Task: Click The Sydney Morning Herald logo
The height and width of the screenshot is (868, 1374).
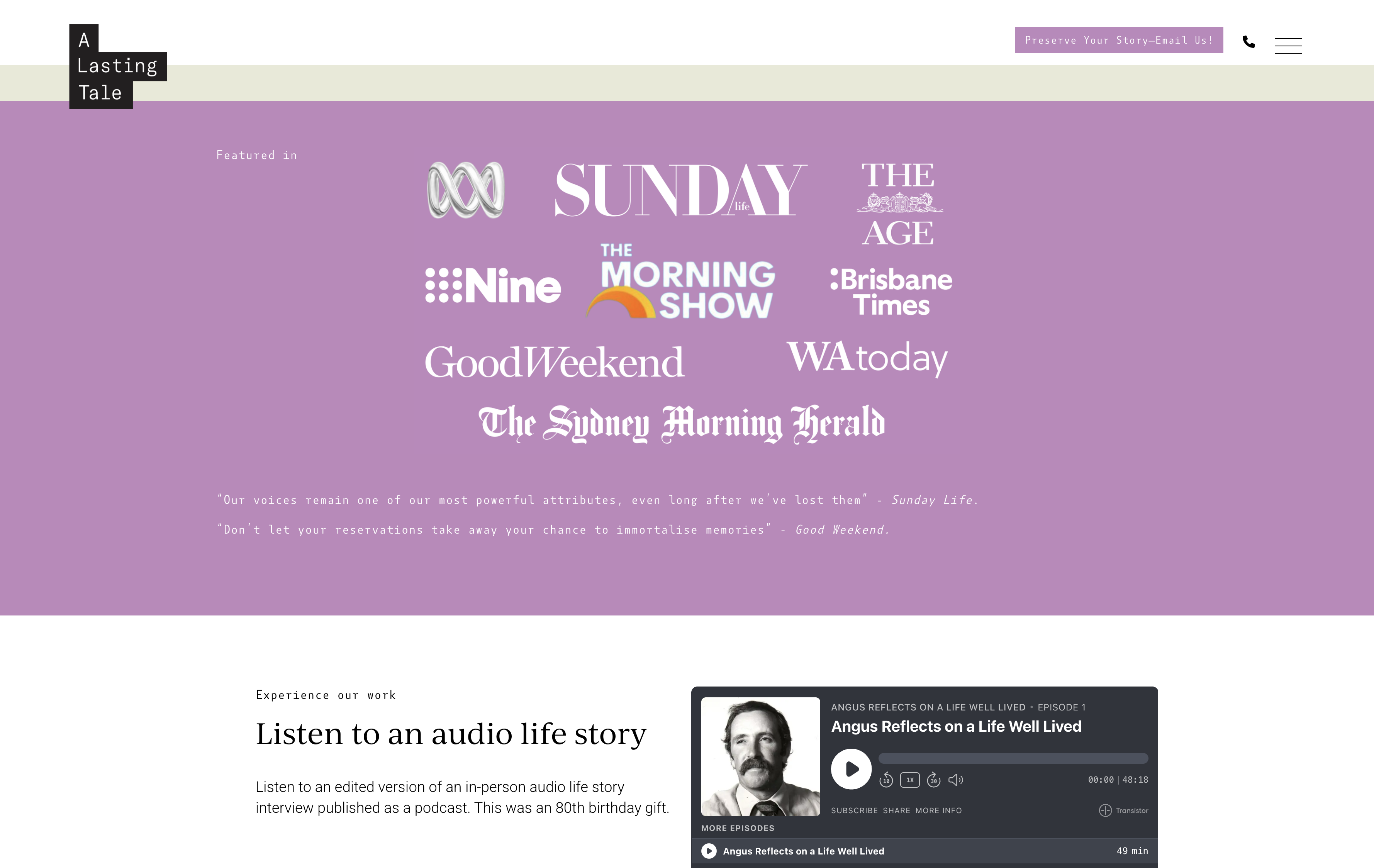Action: (682, 424)
